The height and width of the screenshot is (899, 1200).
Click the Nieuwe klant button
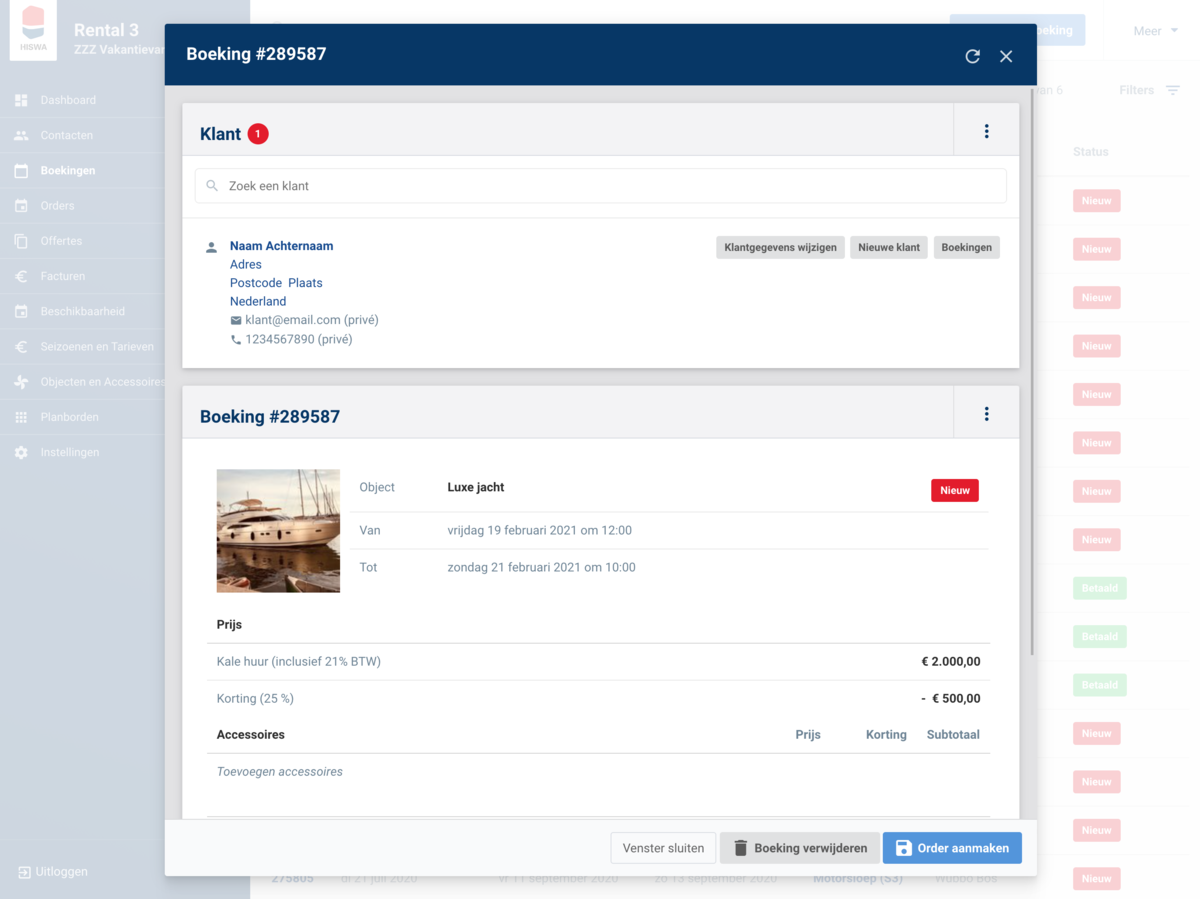point(888,247)
